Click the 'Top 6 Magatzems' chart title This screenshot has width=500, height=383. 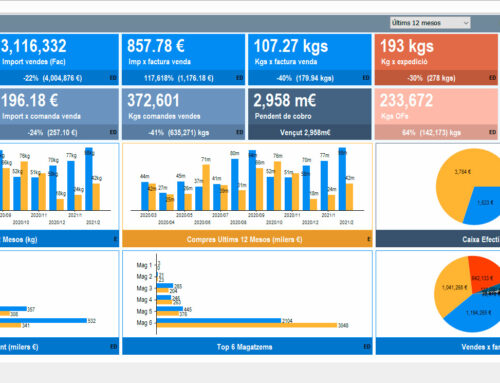(x=244, y=347)
